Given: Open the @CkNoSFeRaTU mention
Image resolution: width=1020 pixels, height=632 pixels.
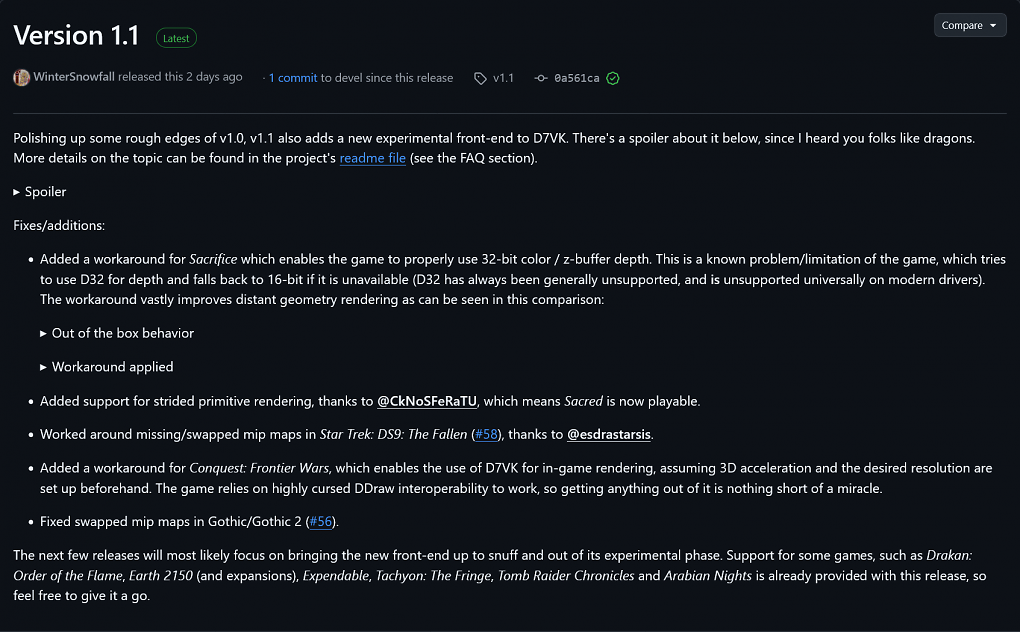Looking at the screenshot, I should coord(427,401).
